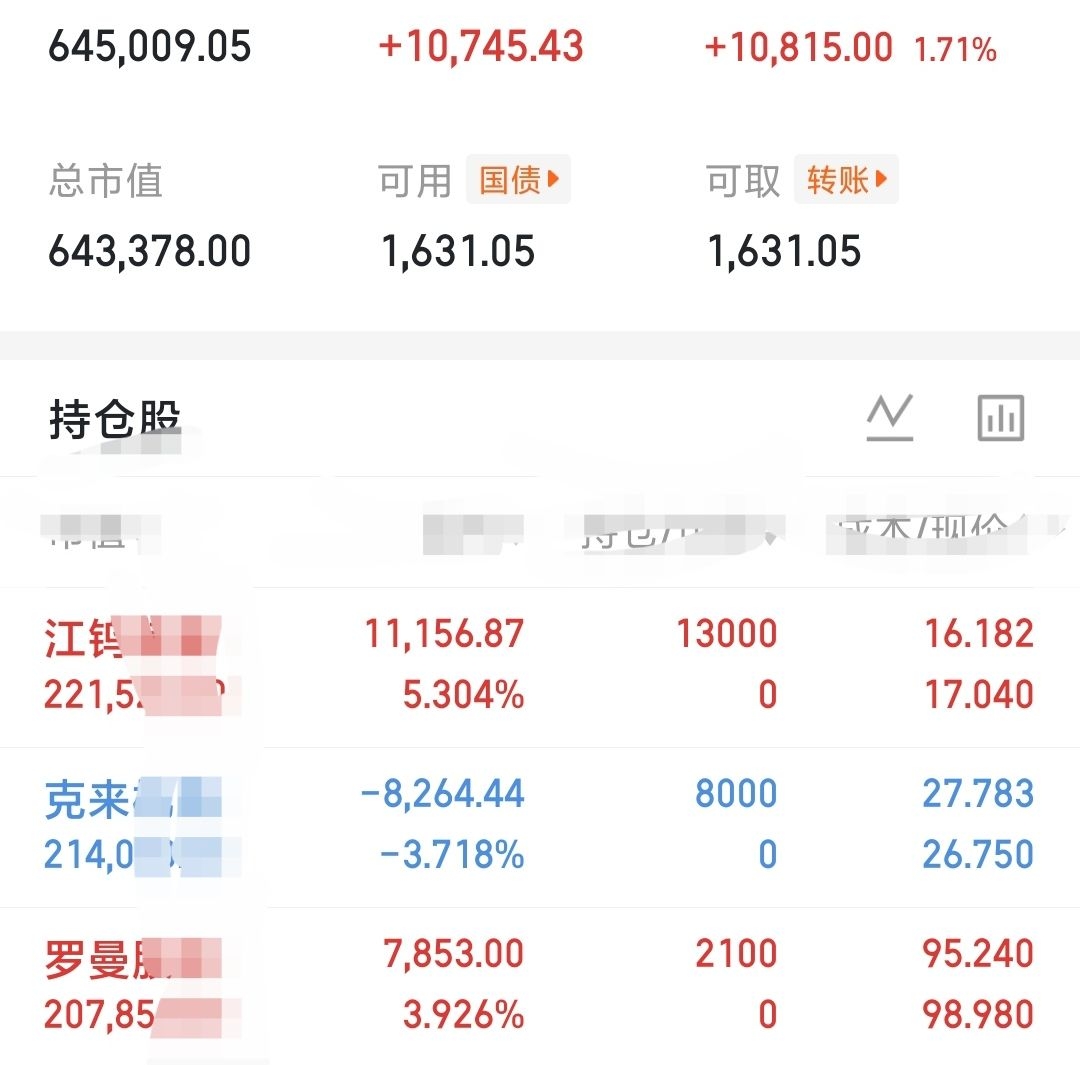Tap the 转账 button next to 可取
This screenshot has width=1080, height=1065.
(x=846, y=180)
